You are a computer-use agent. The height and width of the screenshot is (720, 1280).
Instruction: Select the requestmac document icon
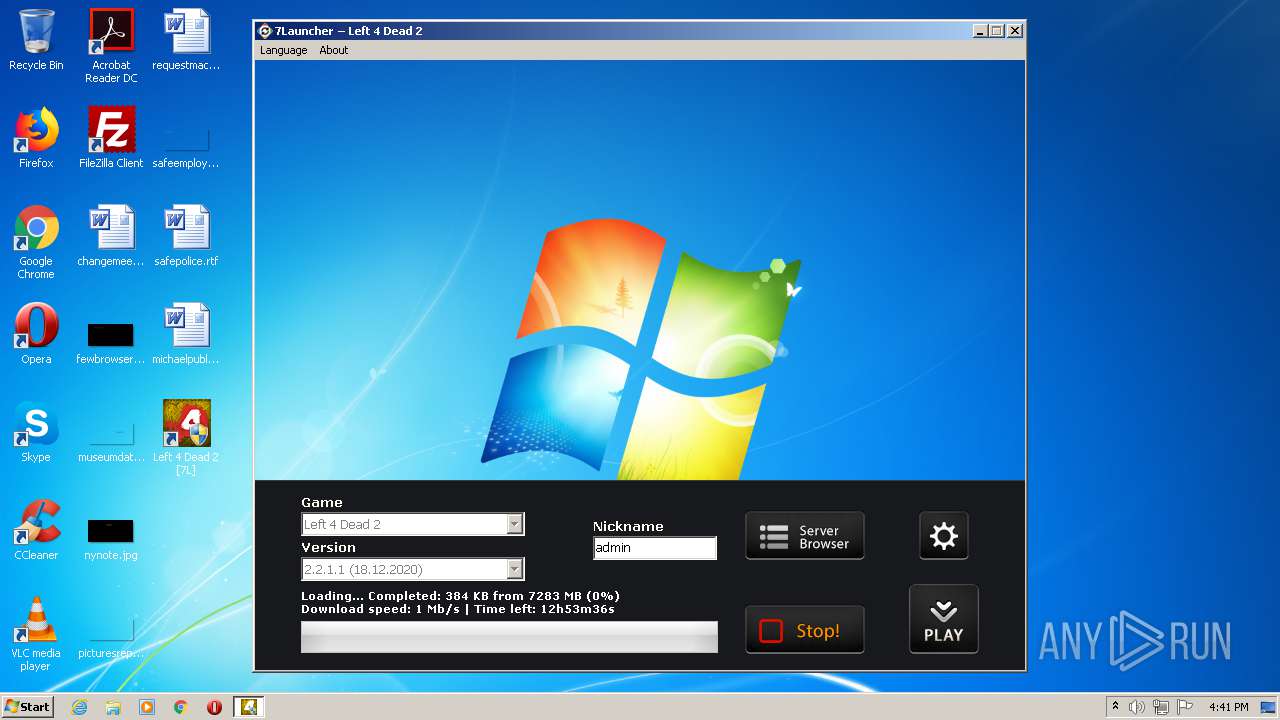pos(186,40)
